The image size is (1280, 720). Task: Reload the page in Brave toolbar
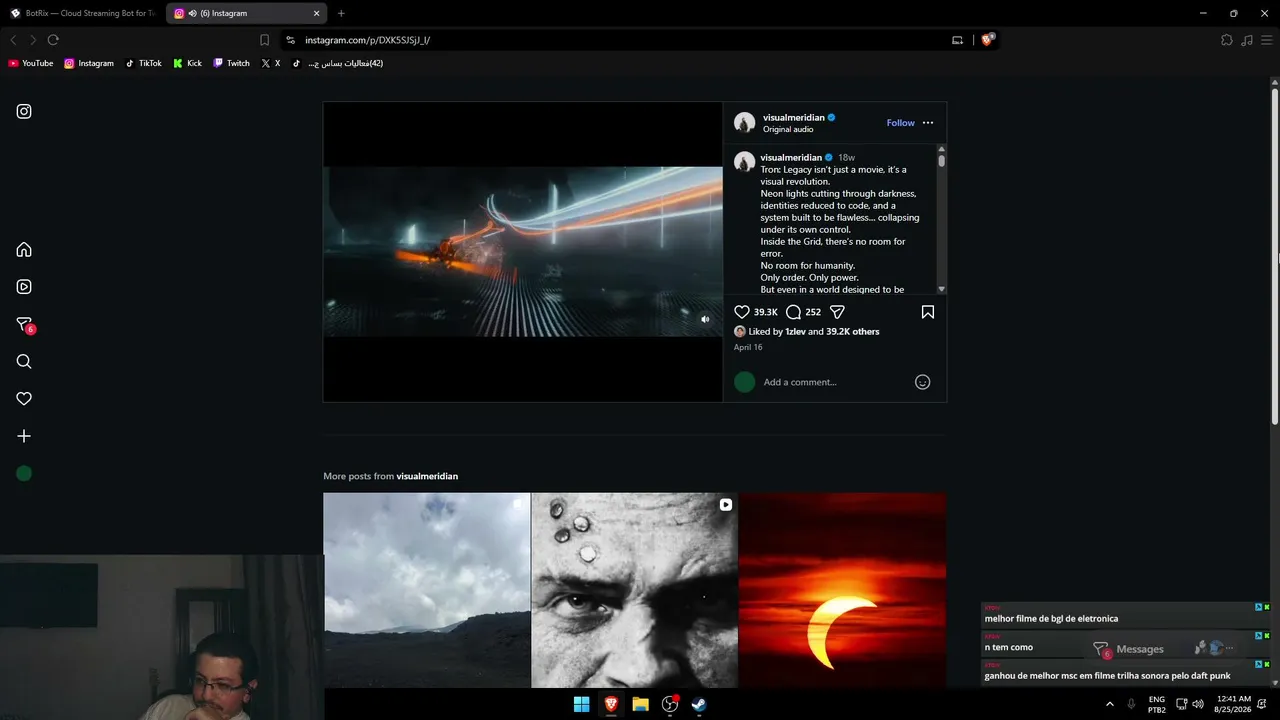coord(53,40)
